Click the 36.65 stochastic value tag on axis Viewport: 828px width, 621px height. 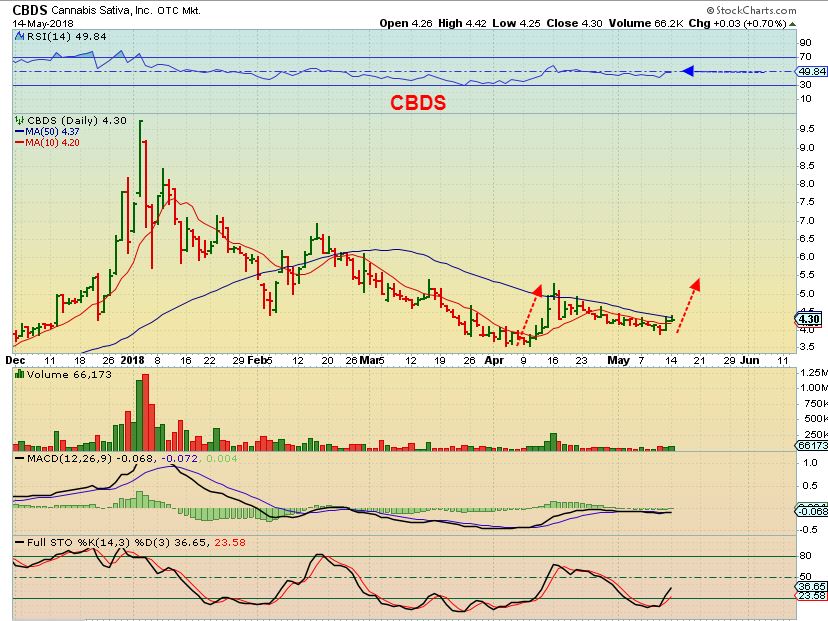click(x=812, y=586)
